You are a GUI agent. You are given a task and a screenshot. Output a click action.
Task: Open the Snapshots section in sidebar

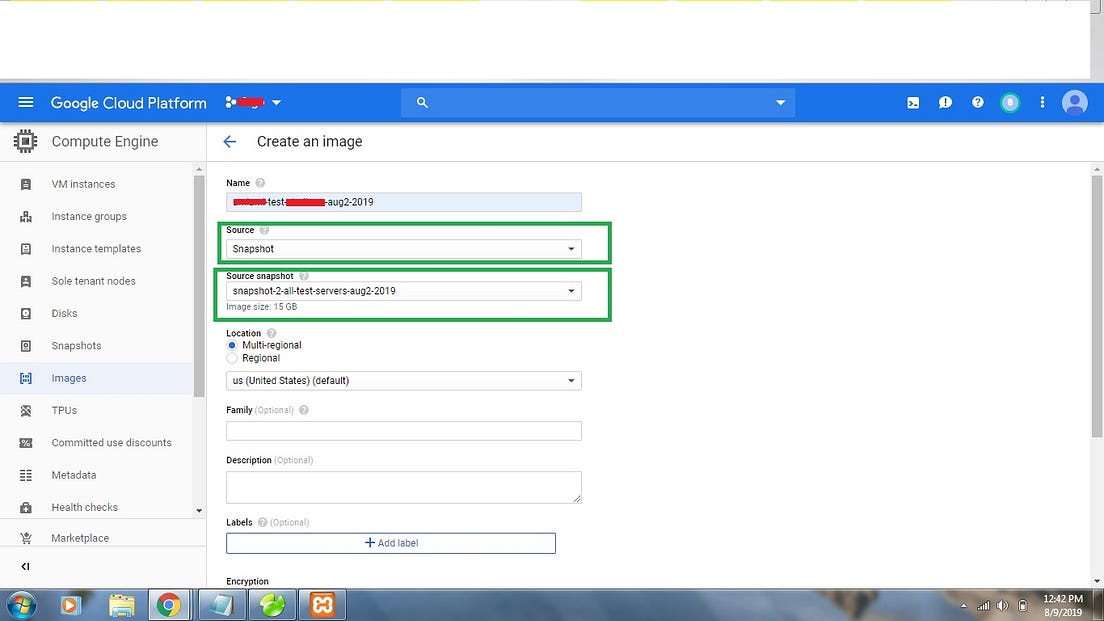point(76,345)
